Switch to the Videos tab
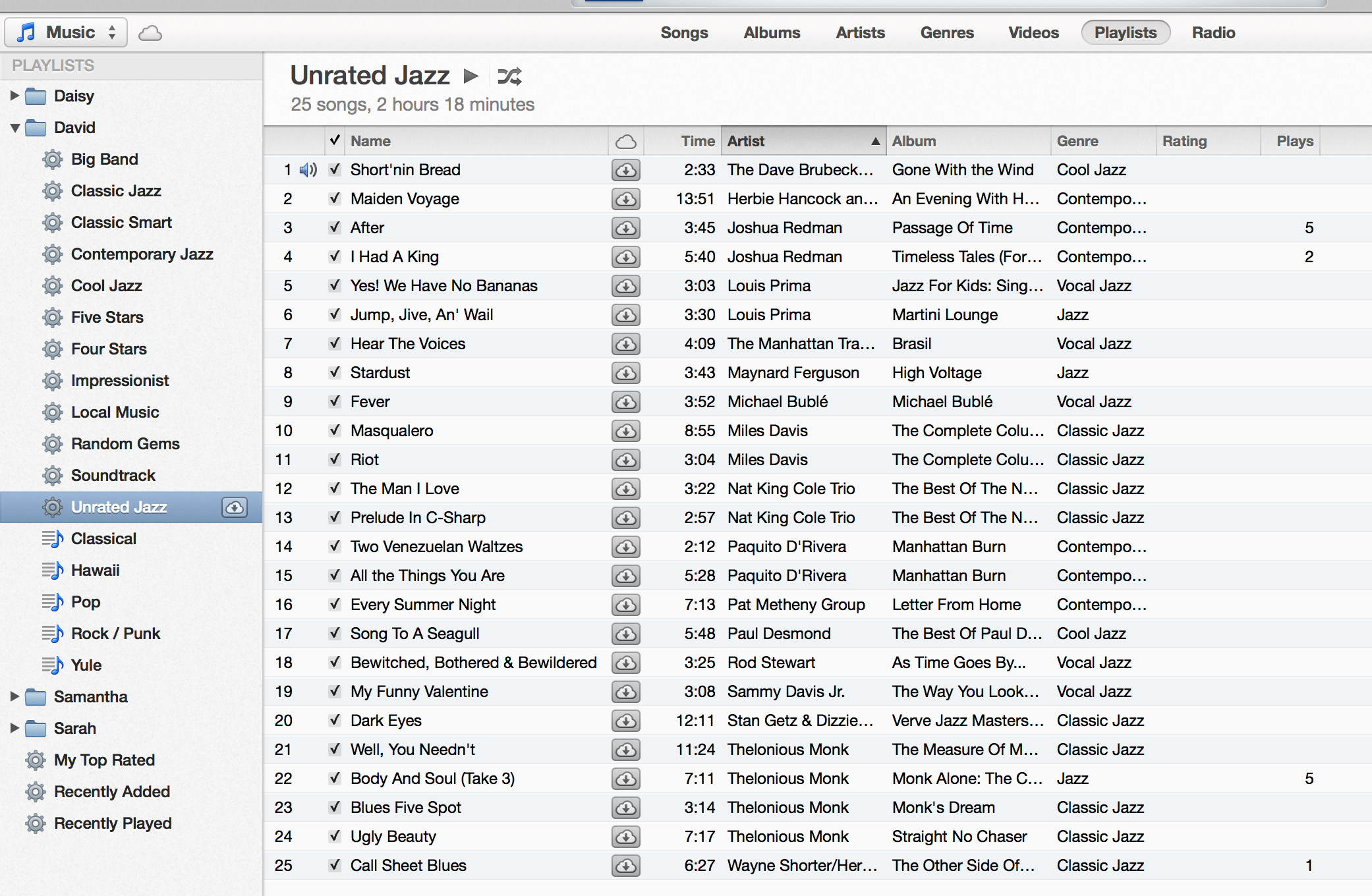The height and width of the screenshot is (896, 1372). (x=1033, y=33)
